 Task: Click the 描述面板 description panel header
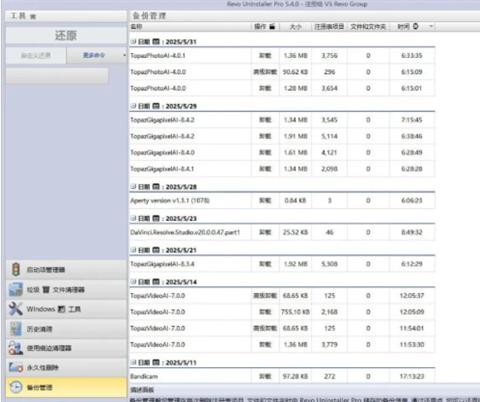pyautogui.click(x=142, y=389)
